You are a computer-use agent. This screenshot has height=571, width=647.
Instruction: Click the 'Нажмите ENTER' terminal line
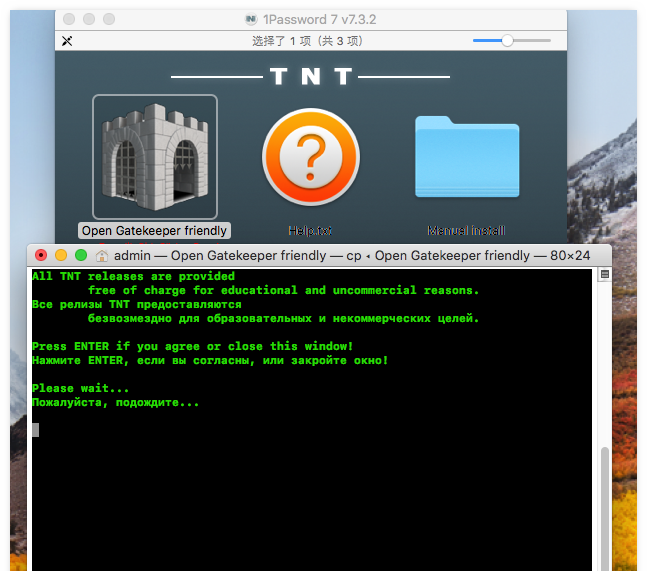[x=210, y=360]
